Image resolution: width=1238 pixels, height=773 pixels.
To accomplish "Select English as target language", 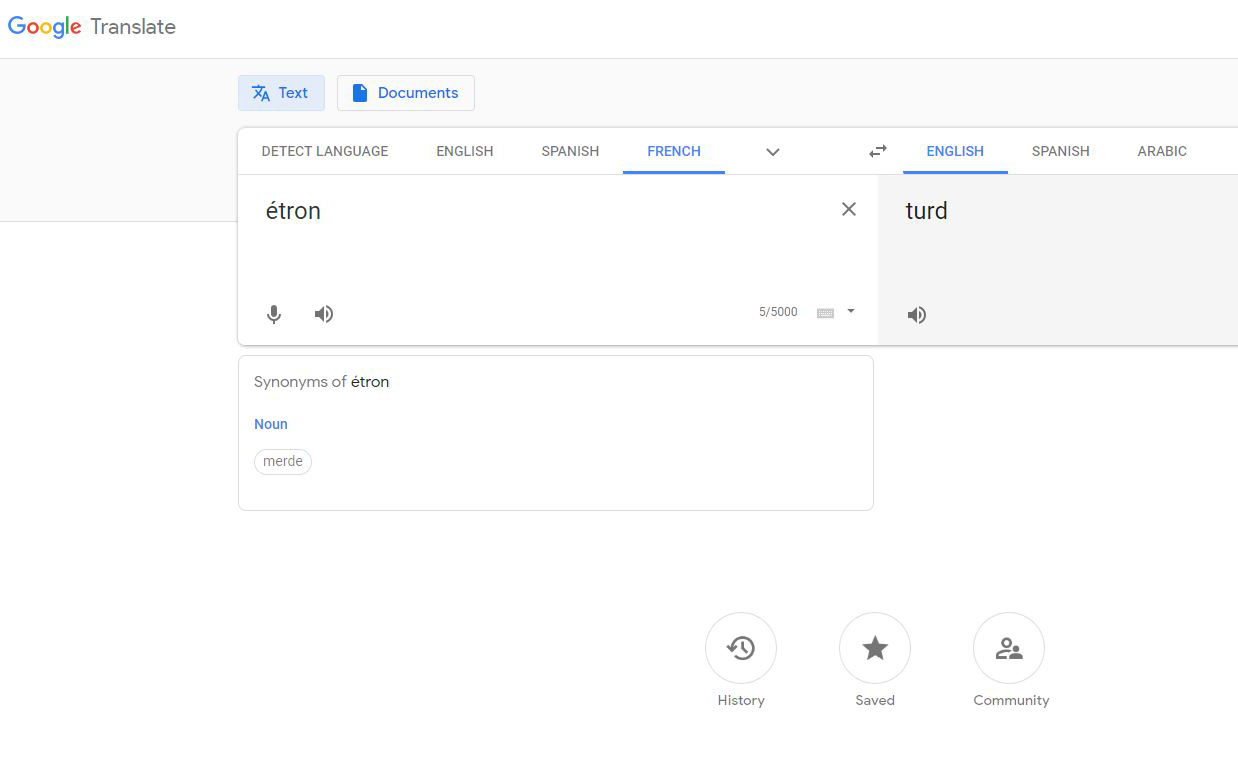I will pos(955,151).
